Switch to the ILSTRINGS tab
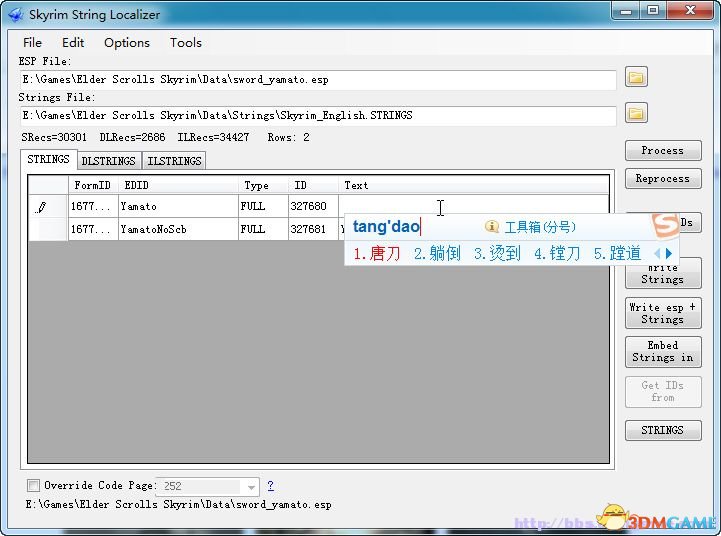This screenshot has height=536, width=721. [x=174, y=161]
